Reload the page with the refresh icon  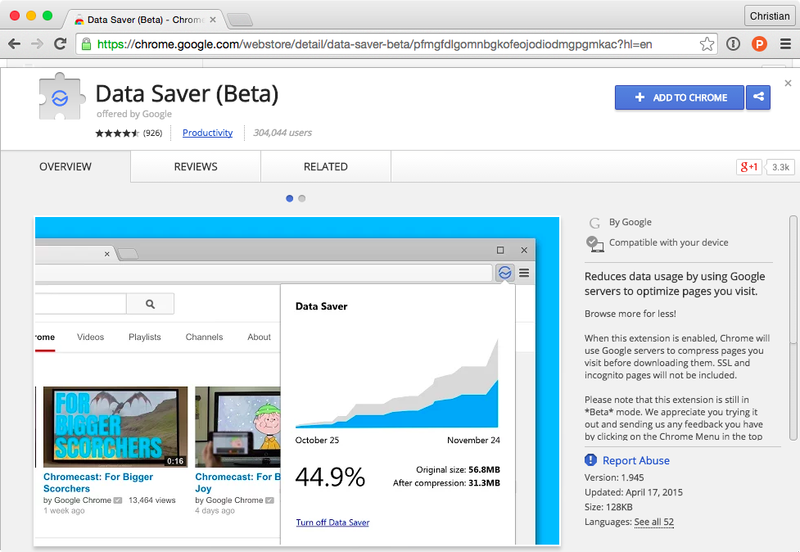click(x=60, y=44)
